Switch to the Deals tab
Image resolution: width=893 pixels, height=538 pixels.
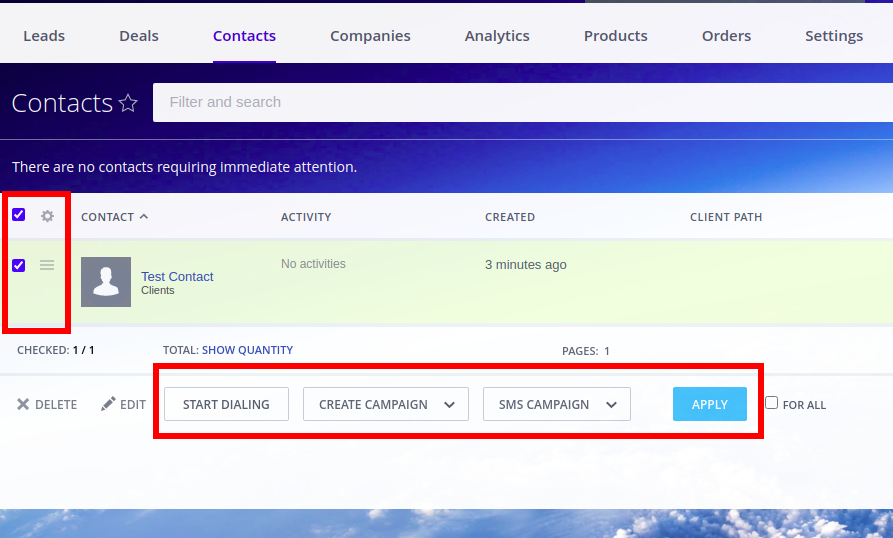tap(139, 36)
